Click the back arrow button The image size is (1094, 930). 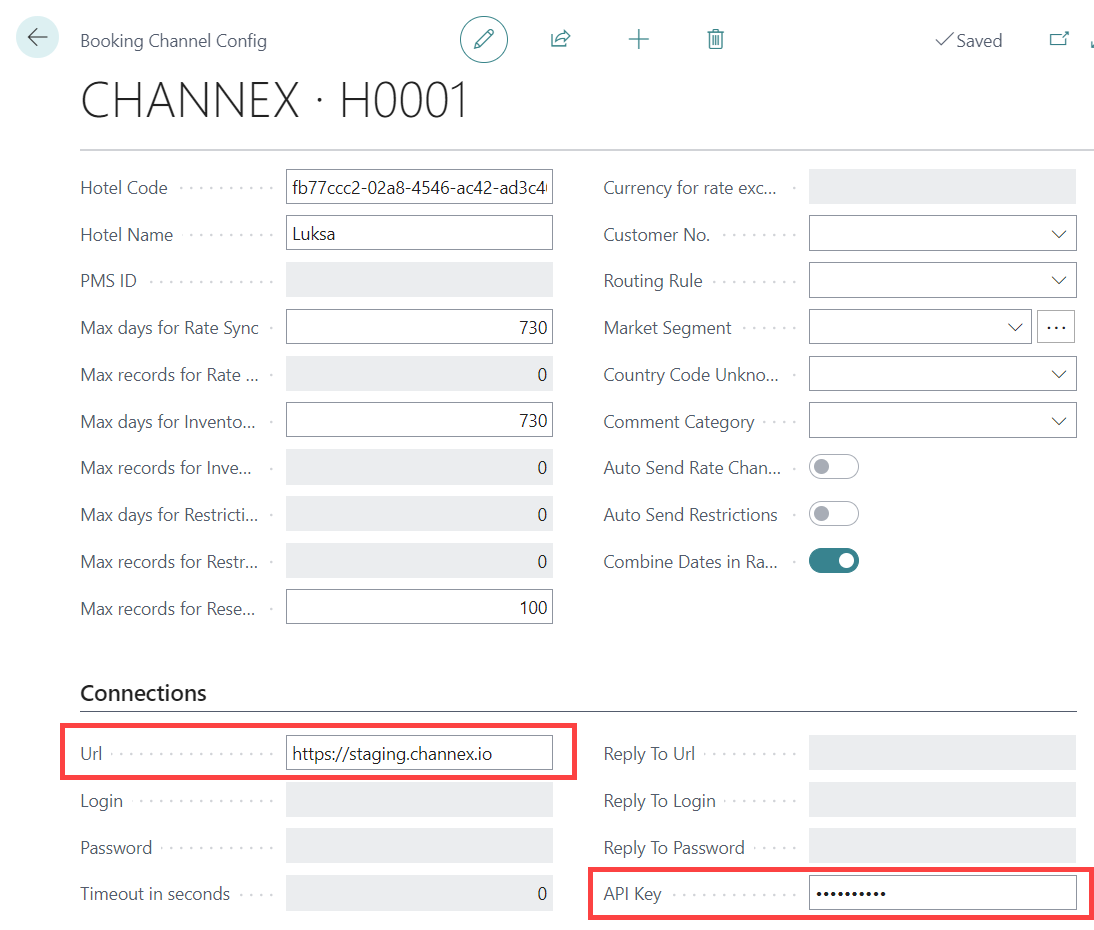tap(38, 39)
